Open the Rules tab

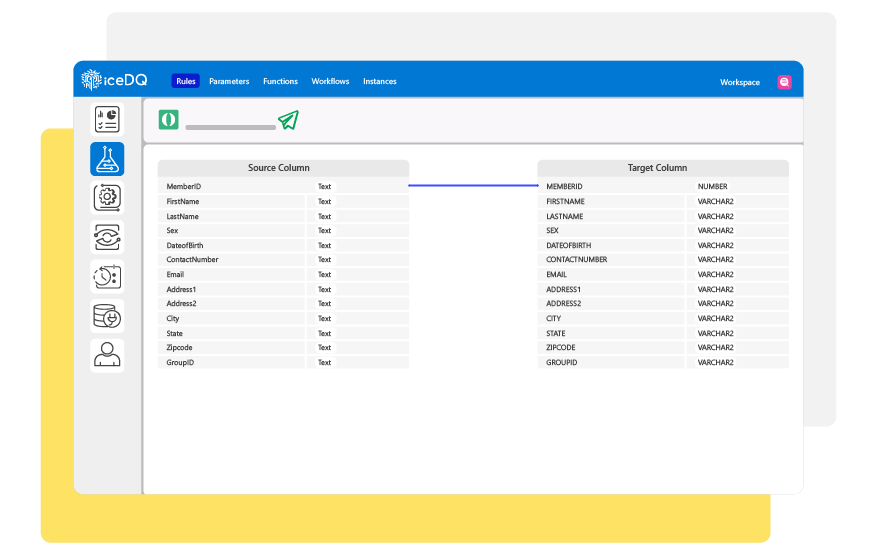pyautogui.click(x=186, y=81)
